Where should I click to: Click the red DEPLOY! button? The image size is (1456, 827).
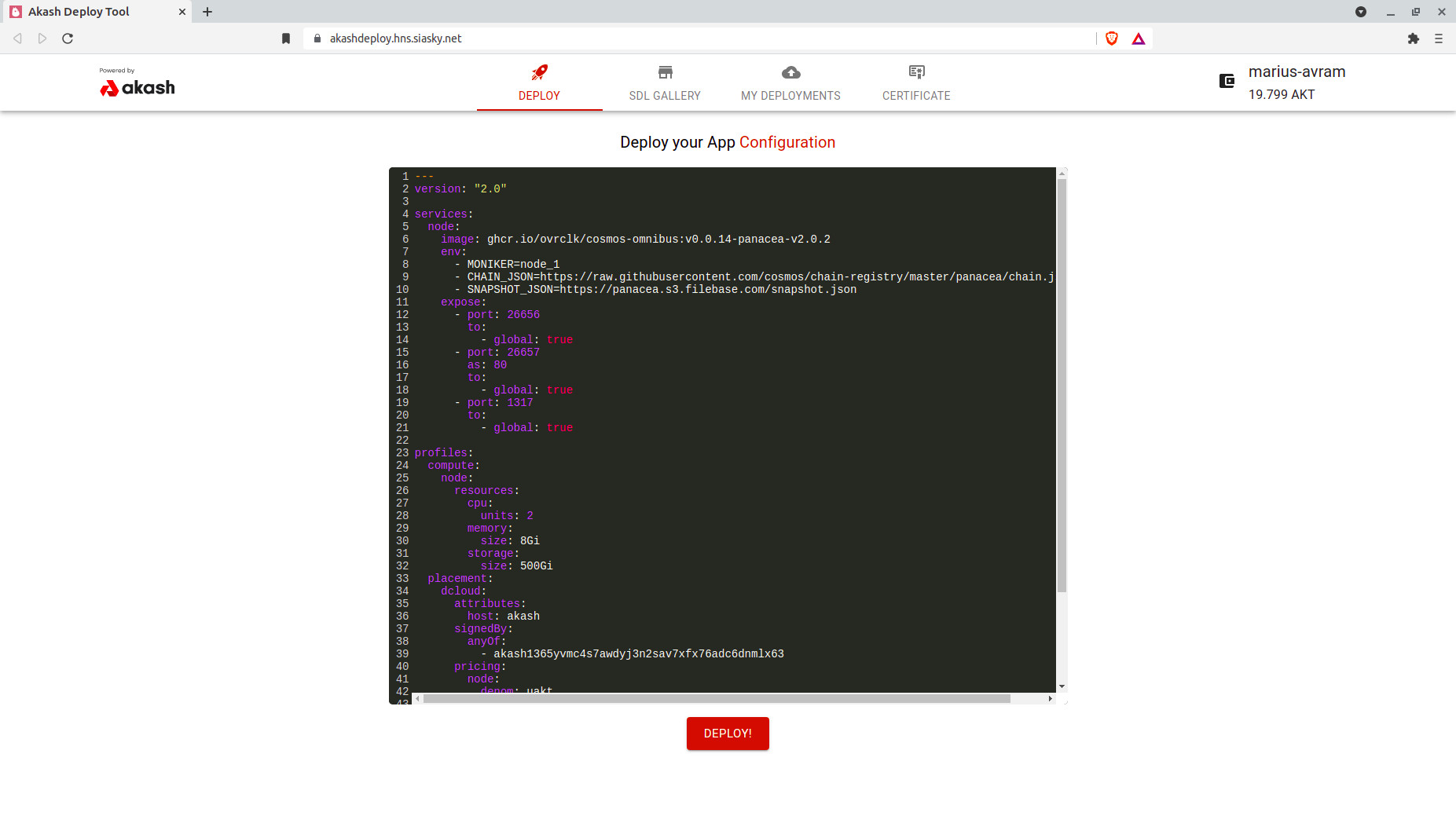tap(728, 734)
